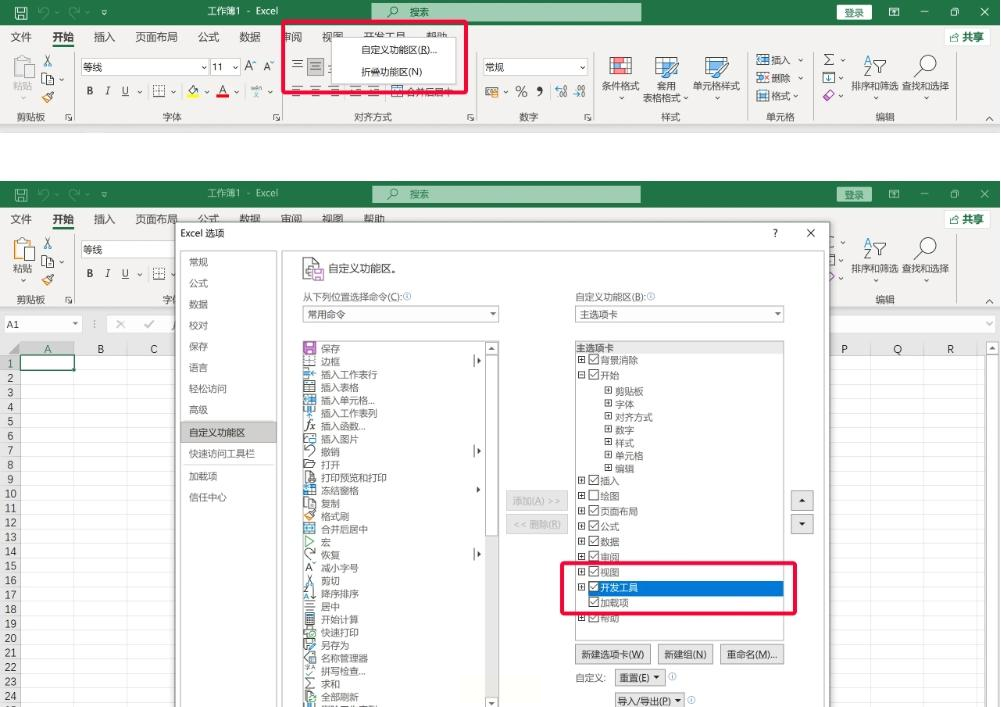Click the help question mark in Excel Options
Screen dimensions: 1001x707
[x=775, y=233]
